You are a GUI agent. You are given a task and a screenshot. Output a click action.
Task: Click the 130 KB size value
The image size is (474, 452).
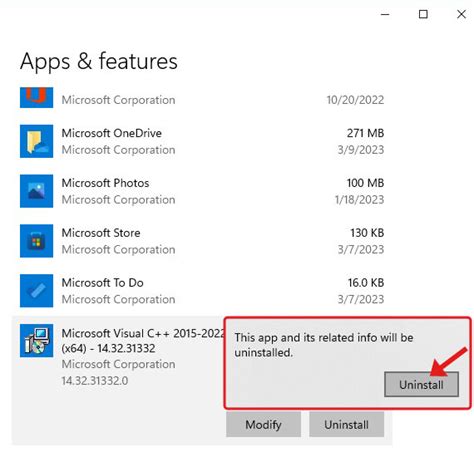367,233
